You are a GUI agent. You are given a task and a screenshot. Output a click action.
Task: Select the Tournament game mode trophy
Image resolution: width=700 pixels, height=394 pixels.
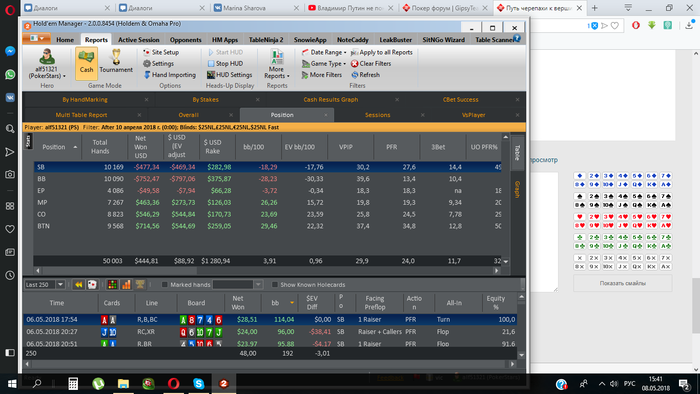click(x=116, y=61)
